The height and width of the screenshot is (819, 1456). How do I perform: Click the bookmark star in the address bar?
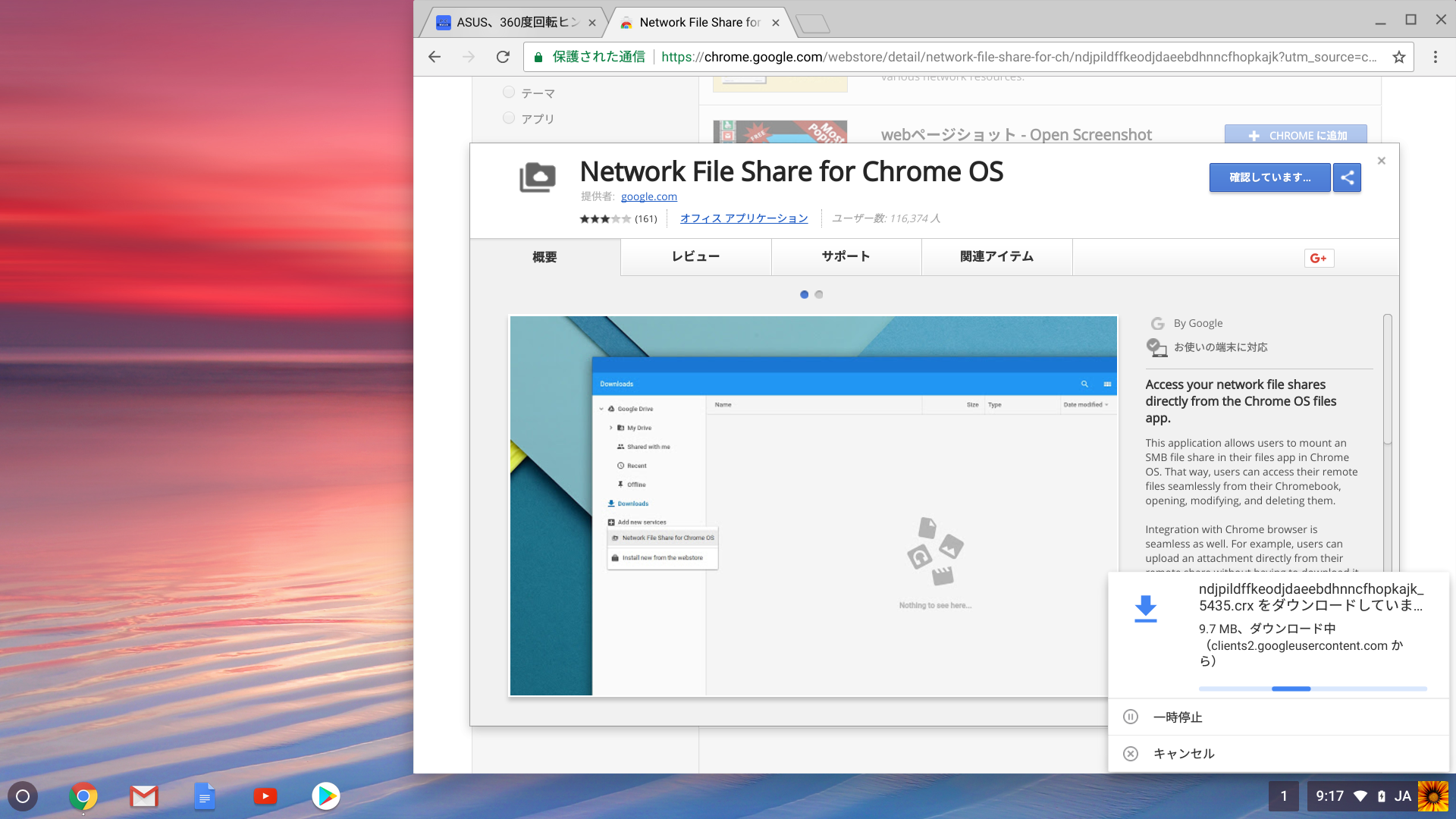(1399, 57)
